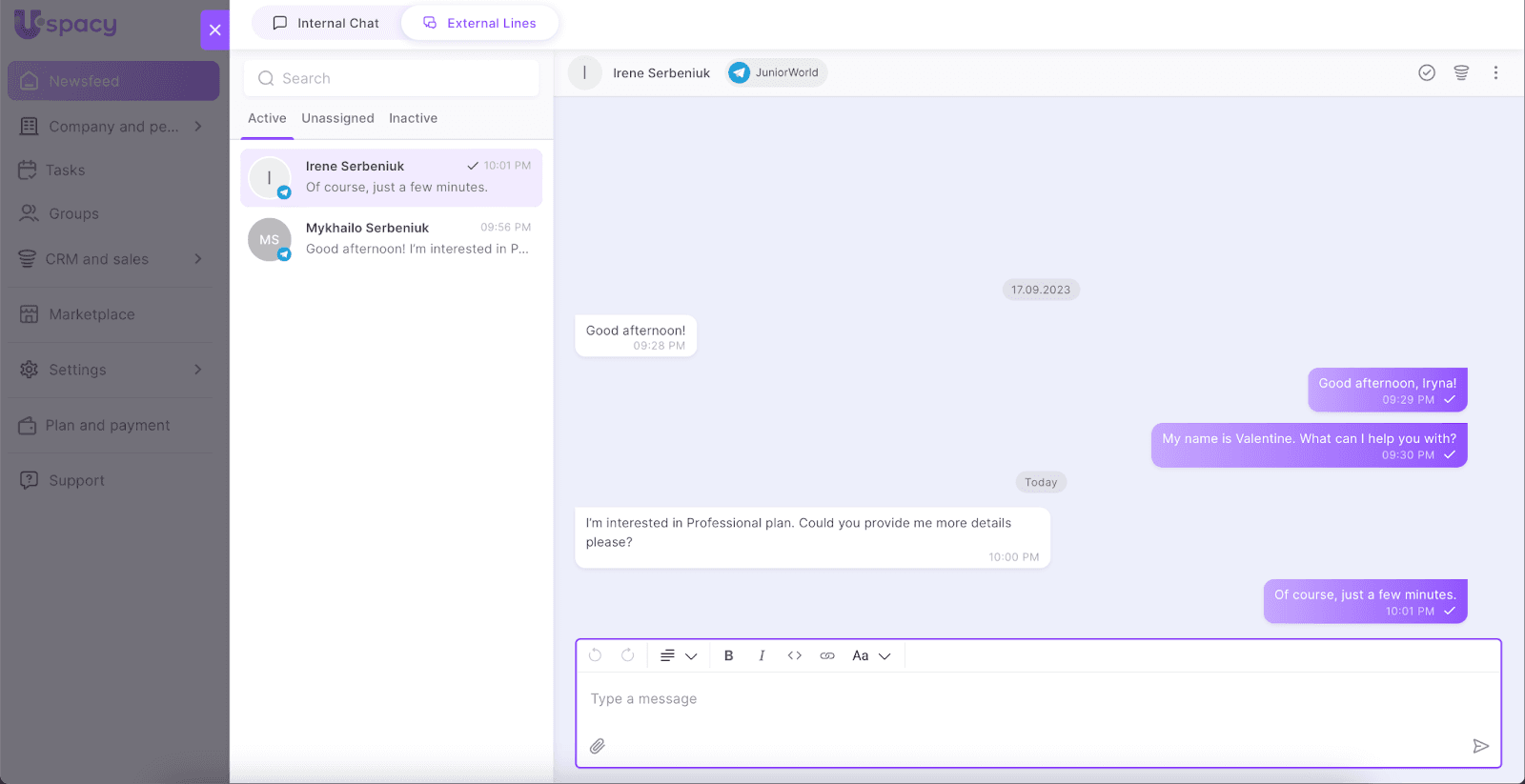Image resolution: width=1525 pixels, height=784 pixels.
Task: Toggle italic text formatting
Action: tap(762, 655)
